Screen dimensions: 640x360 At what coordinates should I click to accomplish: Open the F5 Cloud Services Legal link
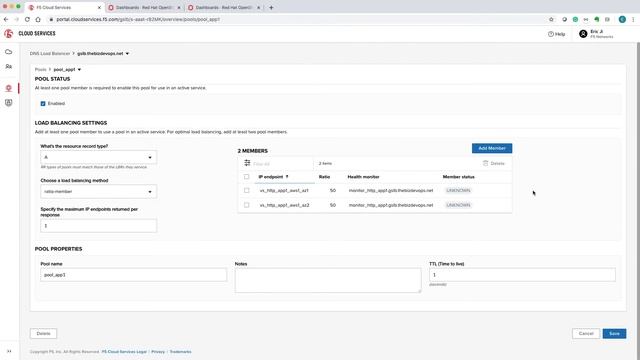click(124, 352)
